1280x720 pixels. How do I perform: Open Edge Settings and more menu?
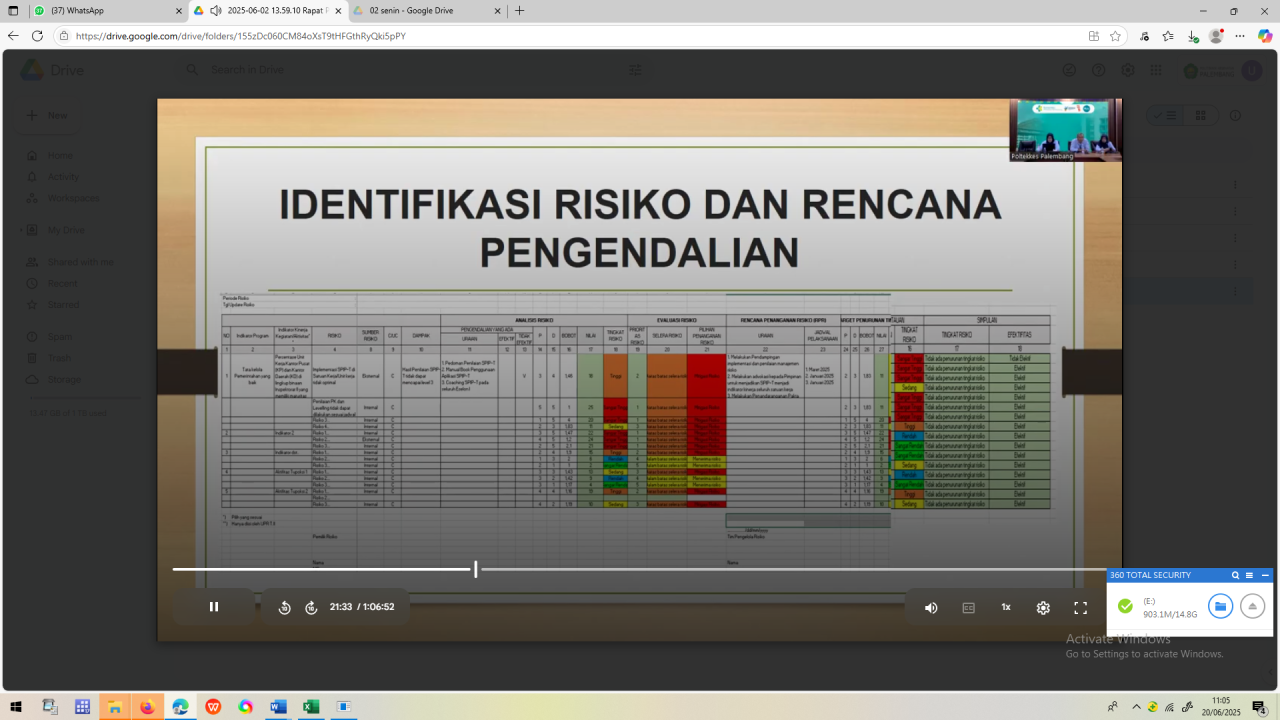click(1240, 36)
